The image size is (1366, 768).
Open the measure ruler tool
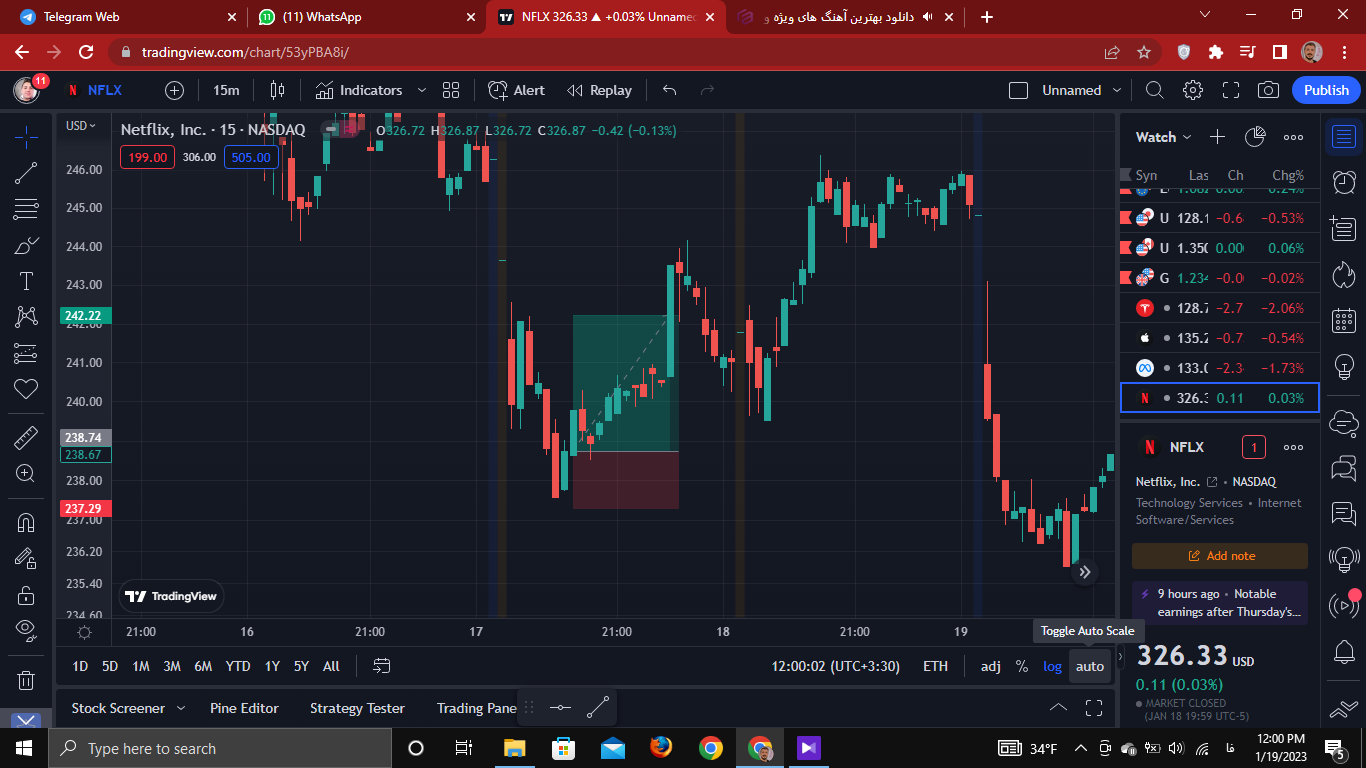pyautogui.click(x=27, y=437)
